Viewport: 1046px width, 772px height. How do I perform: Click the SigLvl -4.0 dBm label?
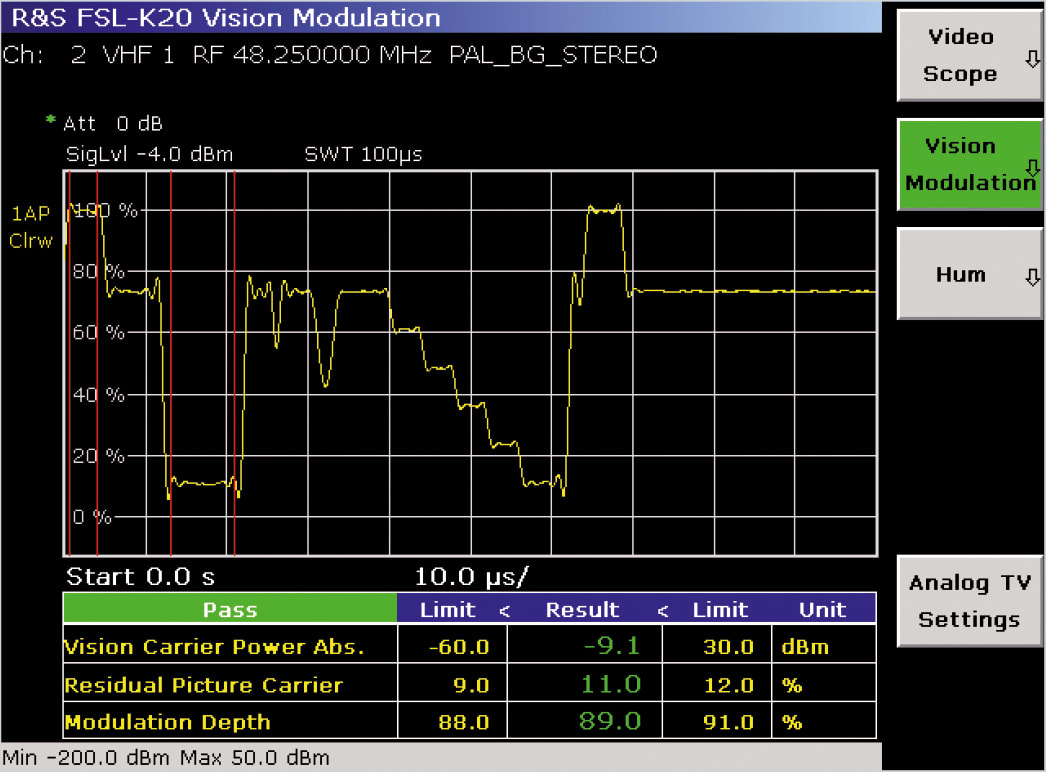coord(149,155)
